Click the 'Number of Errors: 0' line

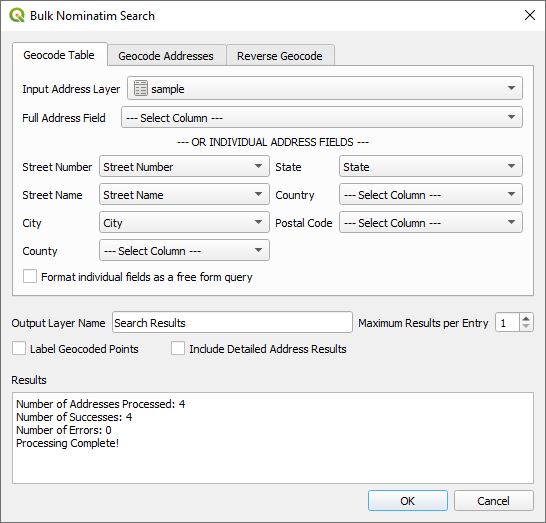pos(64,430)
